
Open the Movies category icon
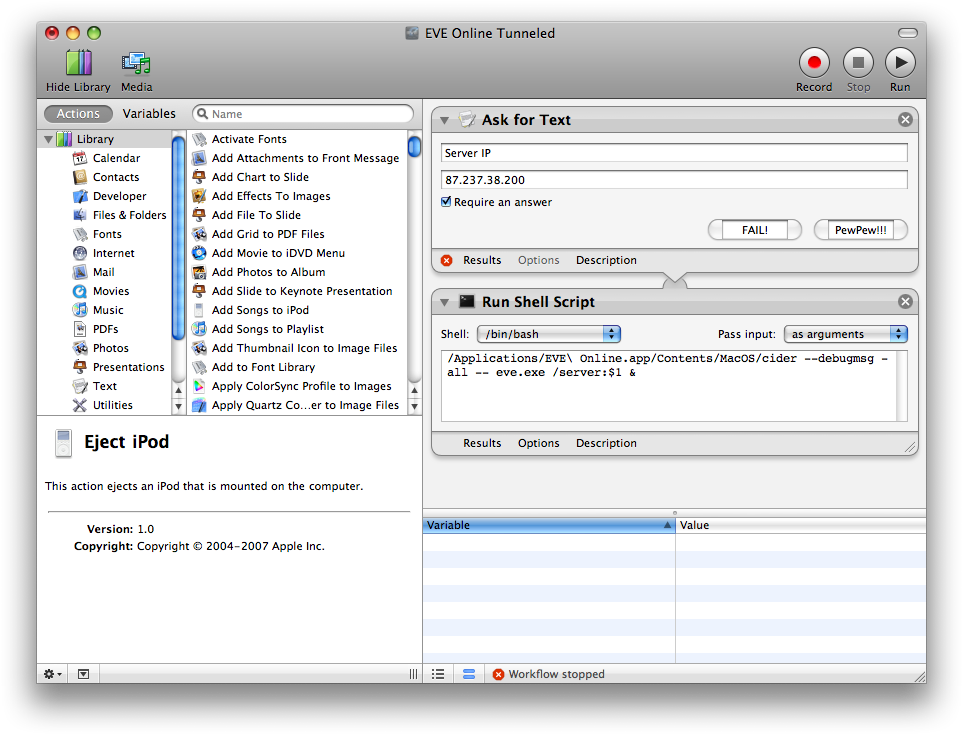tap(80, 292)
